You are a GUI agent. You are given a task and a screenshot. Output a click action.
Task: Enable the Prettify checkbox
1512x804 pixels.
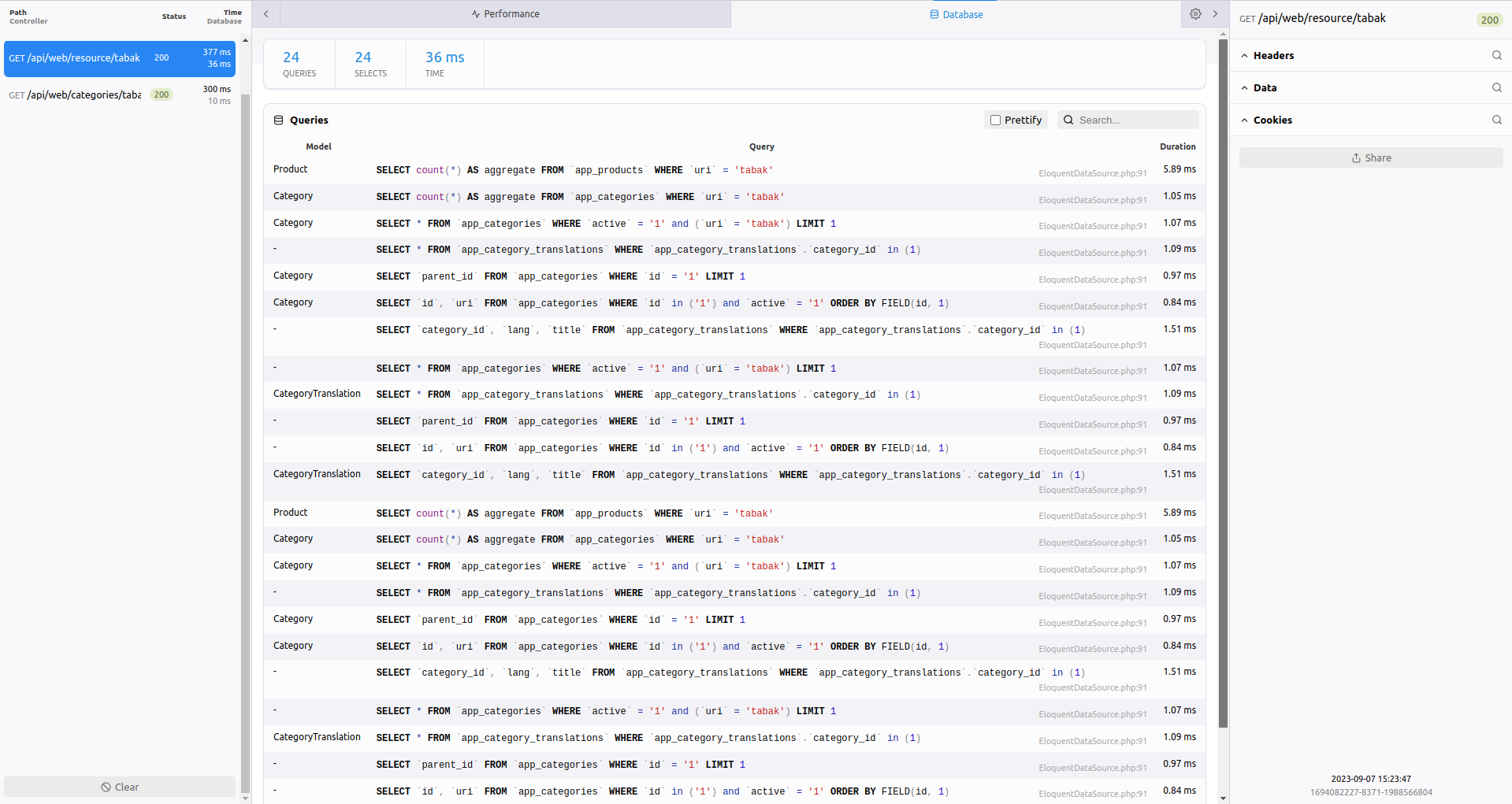point(996,120)
